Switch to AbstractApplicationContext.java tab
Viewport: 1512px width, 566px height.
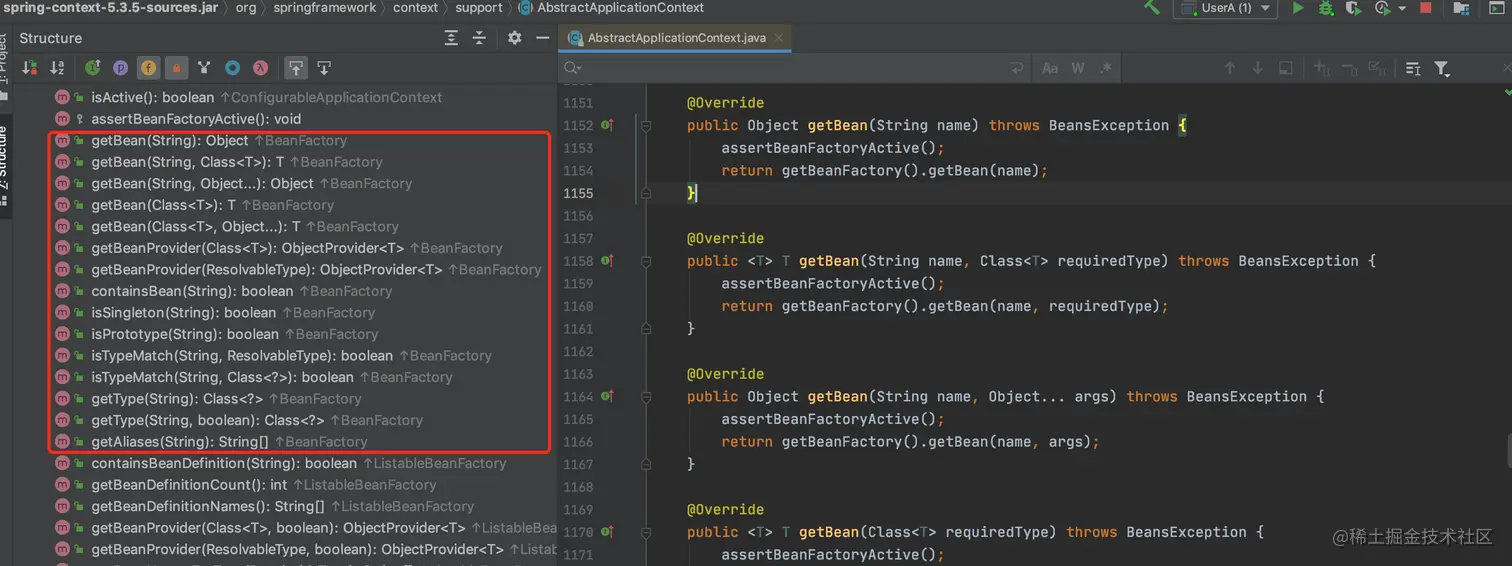click(676, 38)
